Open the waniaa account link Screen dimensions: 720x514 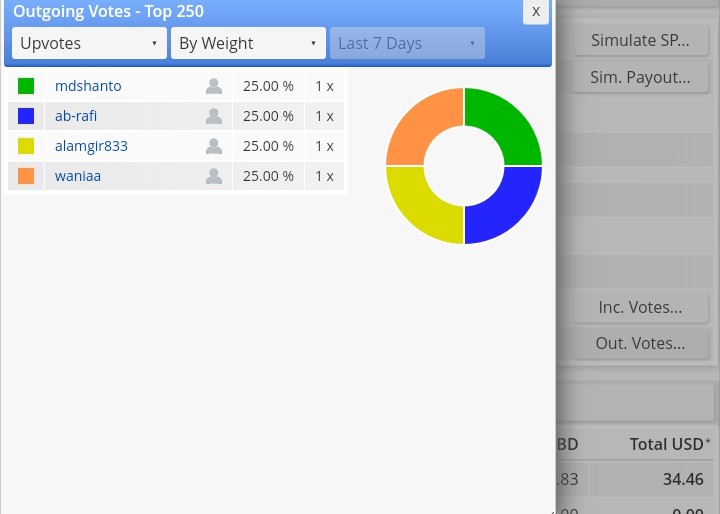click(78, 176)
